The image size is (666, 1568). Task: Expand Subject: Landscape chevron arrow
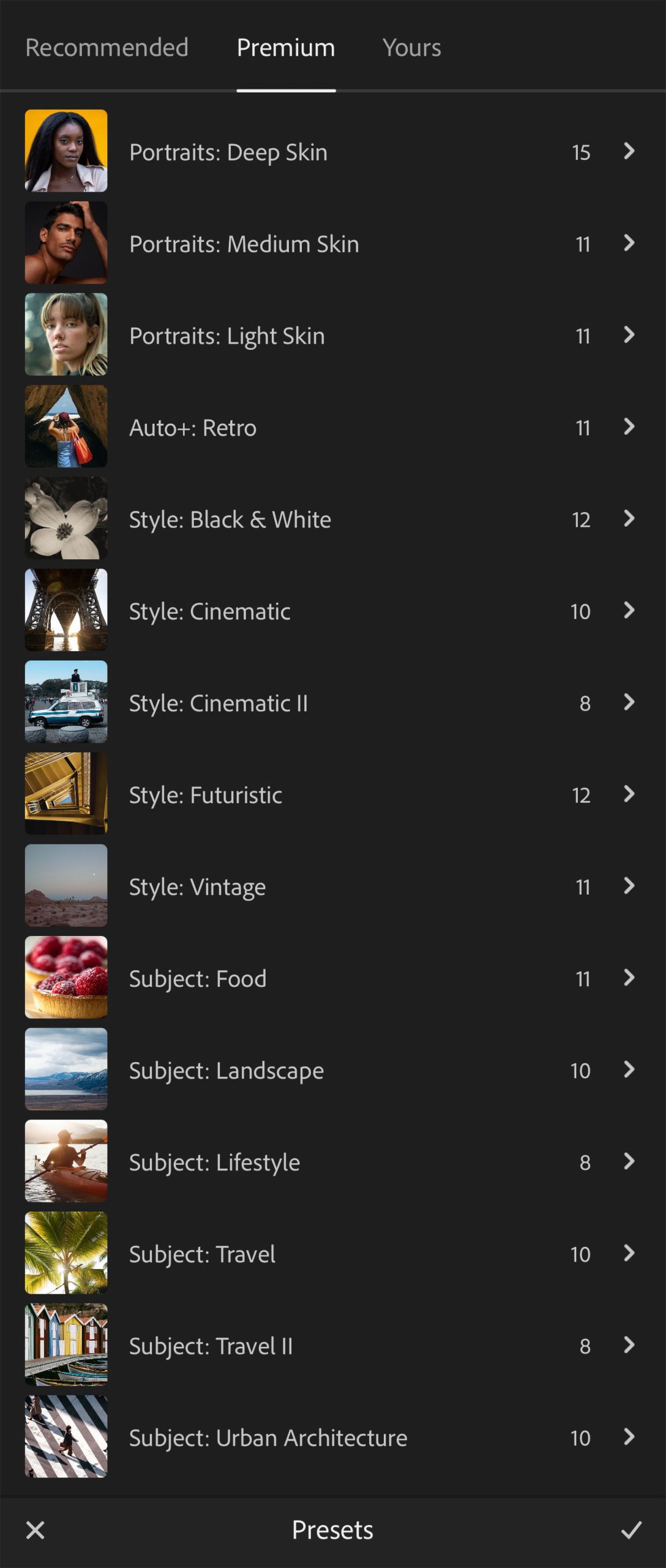coord(629,1069)
